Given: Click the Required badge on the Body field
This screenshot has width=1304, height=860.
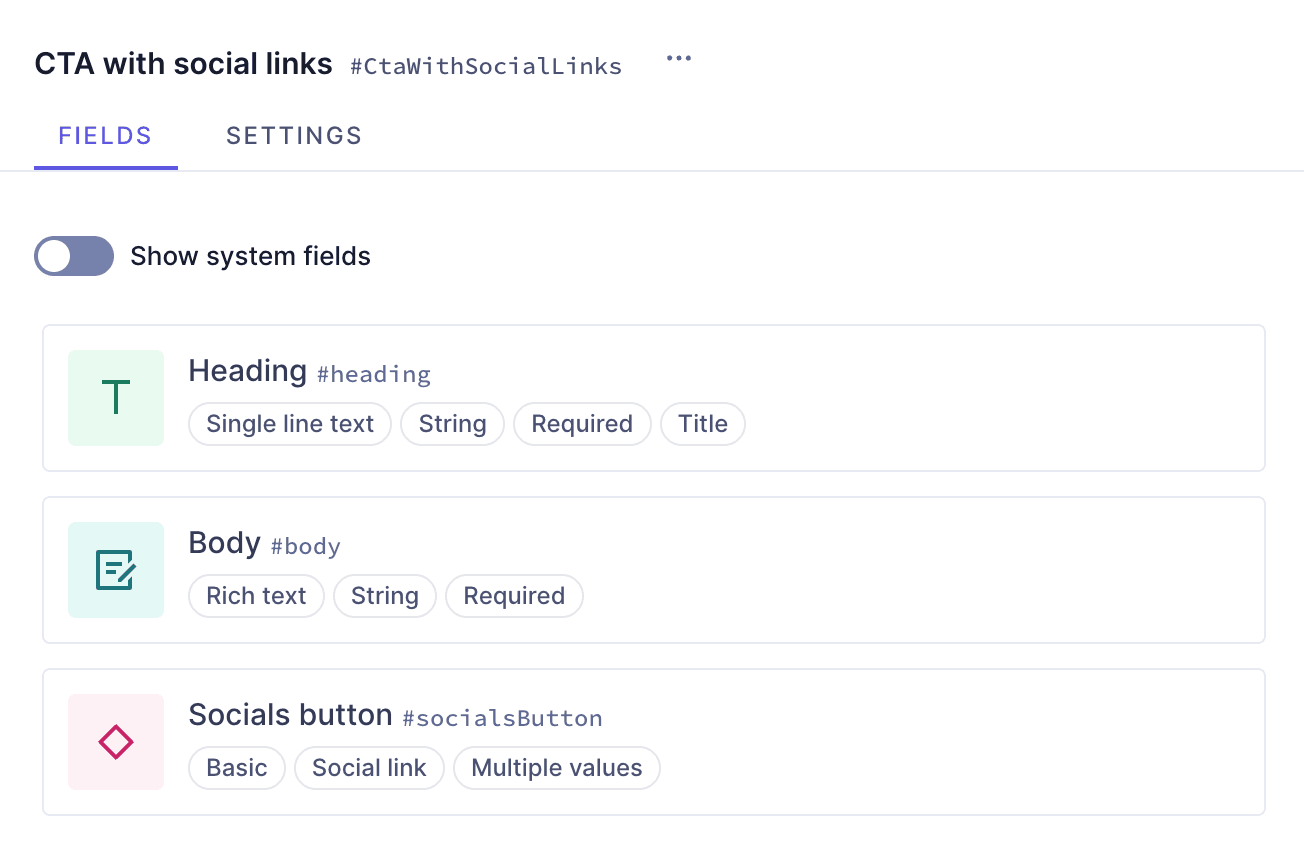Looking at the screenshot, I should pyautogui.click(x=514, y=596).
